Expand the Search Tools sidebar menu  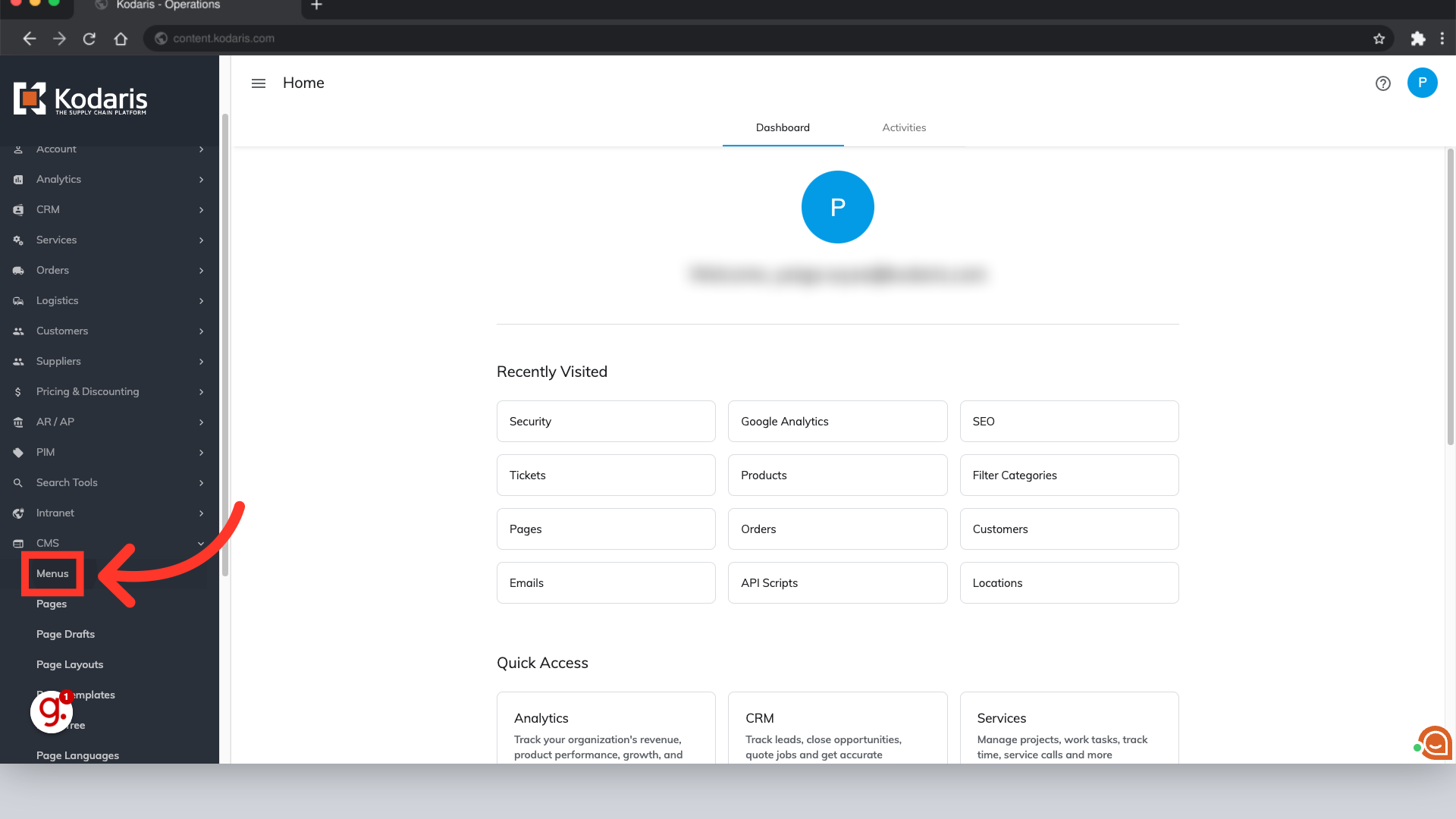[x=67, y=483]
